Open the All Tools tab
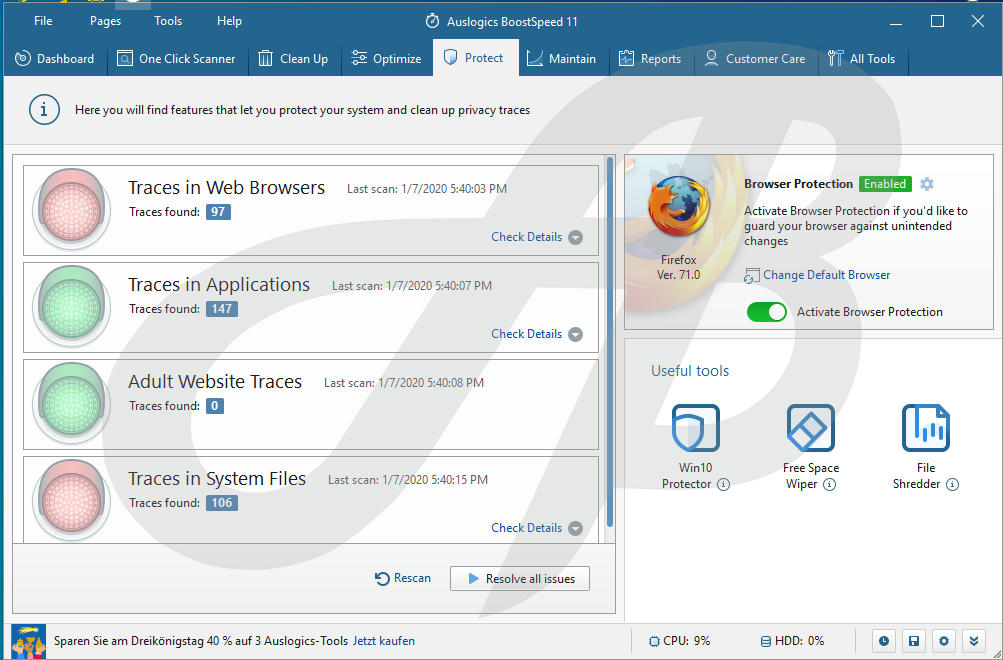Image resolution: width=1003 pixels, height=660 pixels. pos(862,58)
